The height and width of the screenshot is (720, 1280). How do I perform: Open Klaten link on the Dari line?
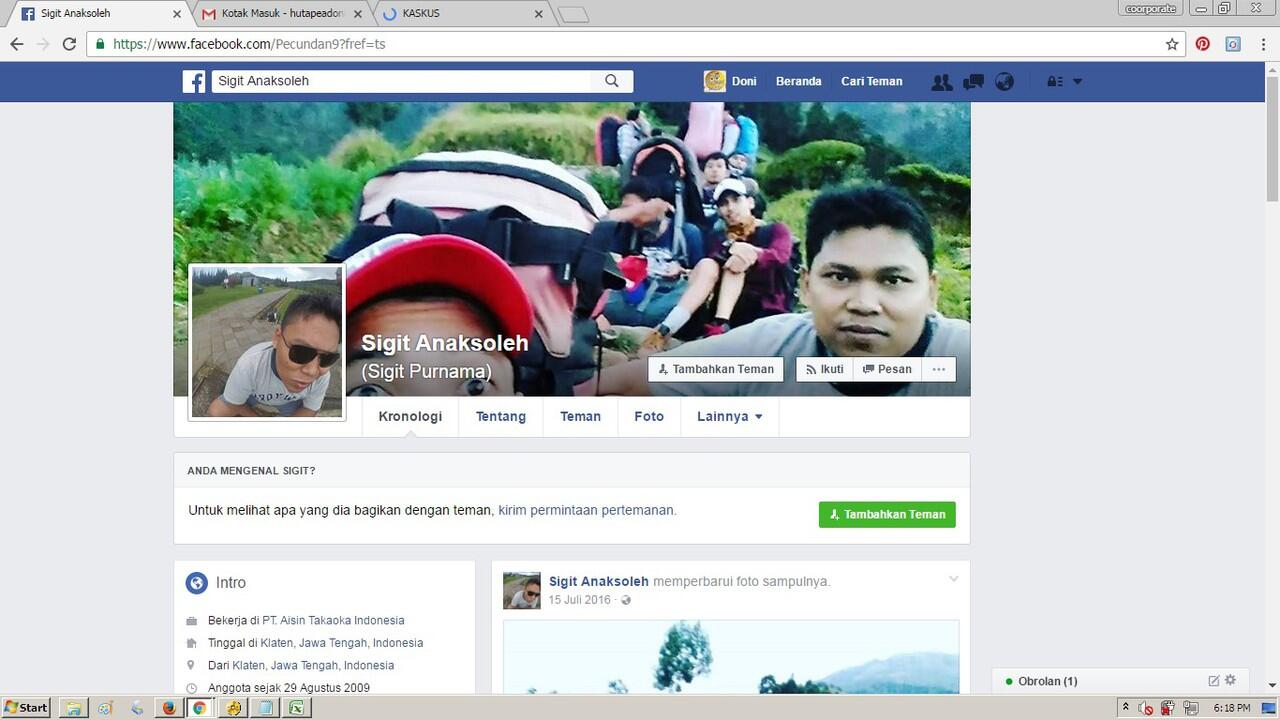(313, 665)
